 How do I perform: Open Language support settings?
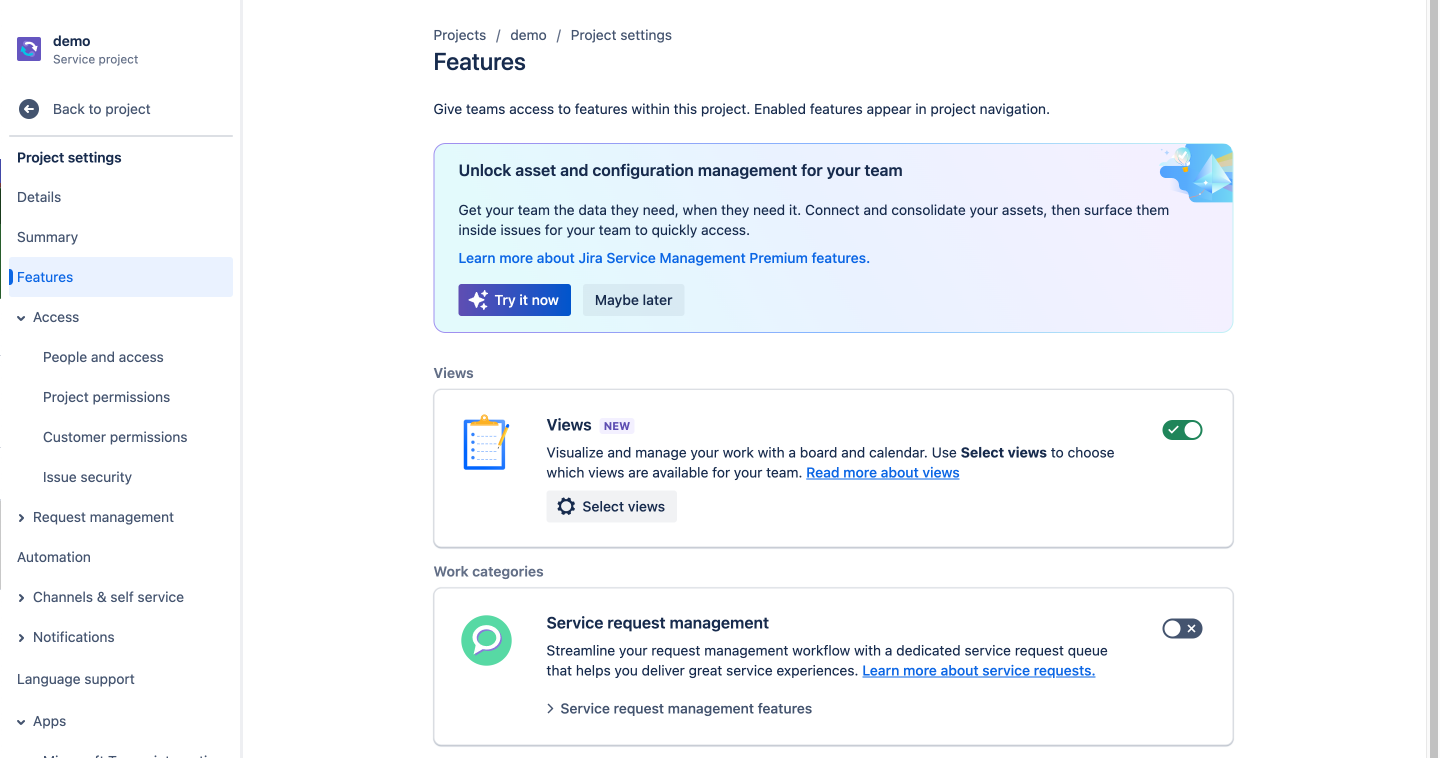click(121, 679)
